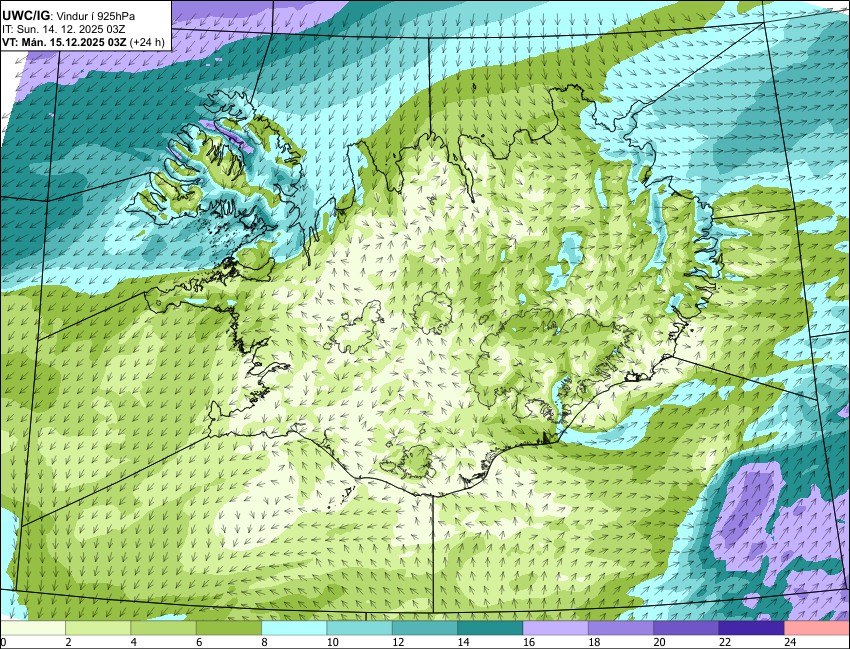Click the 8–10 light cyan legend swatch
This screenshot has width=850, height=649.
[x=294, y=628]
